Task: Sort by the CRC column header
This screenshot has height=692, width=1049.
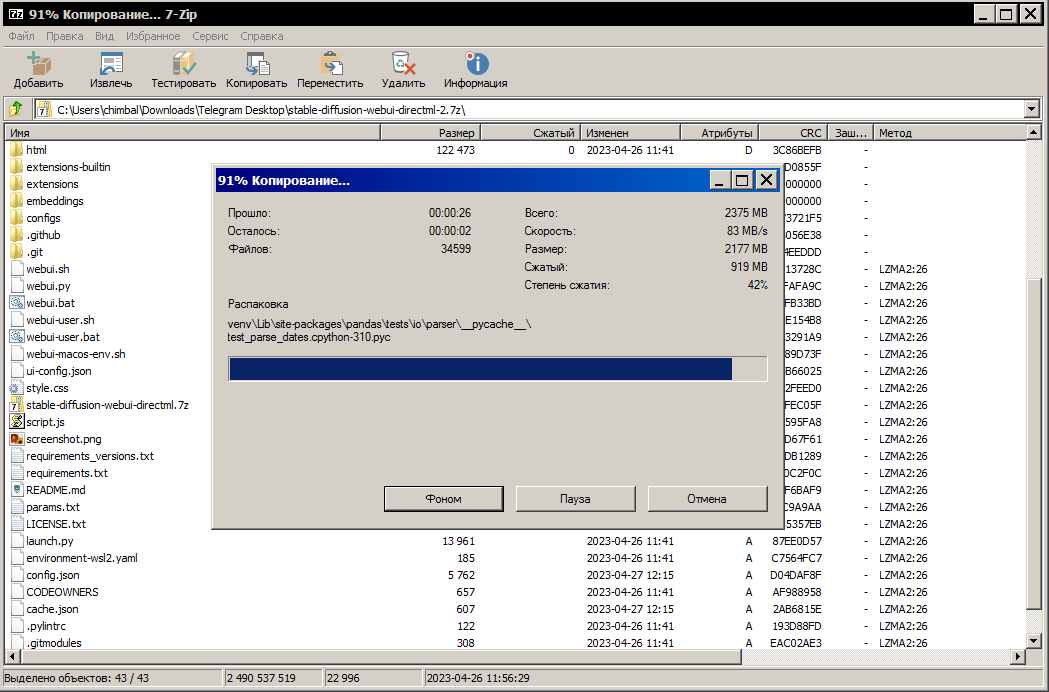Action: (x=793, y=133)
